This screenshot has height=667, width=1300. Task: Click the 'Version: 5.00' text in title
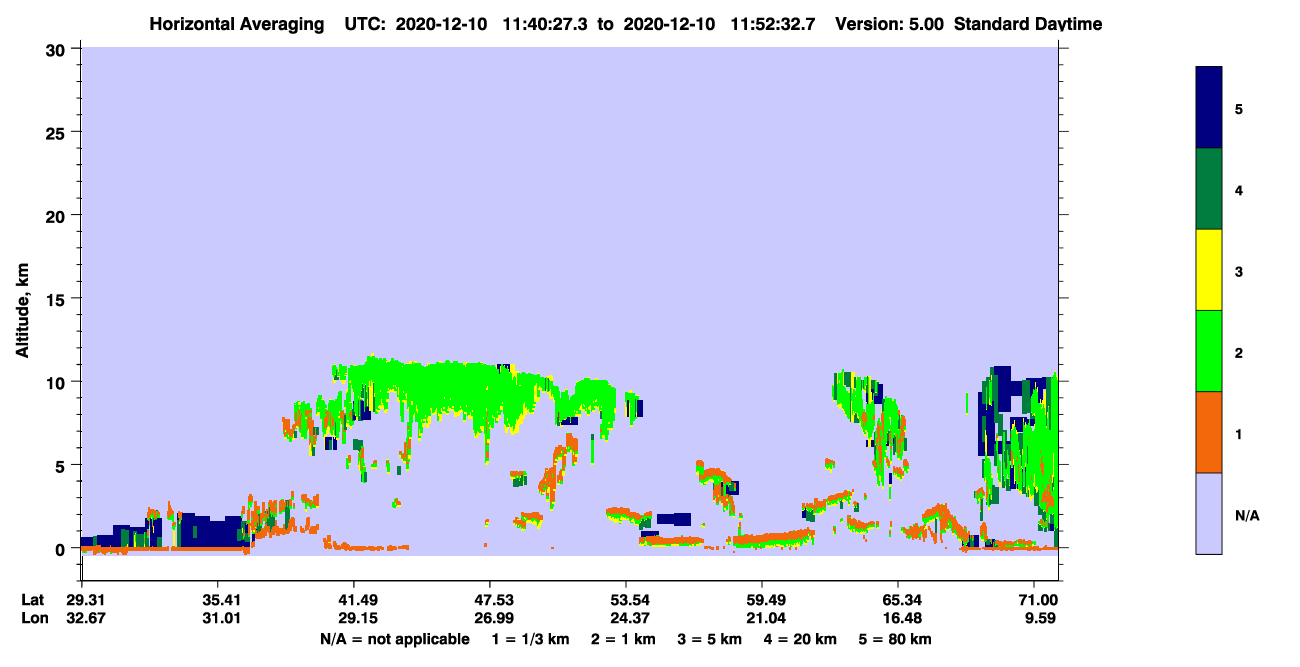click(889, 24)
